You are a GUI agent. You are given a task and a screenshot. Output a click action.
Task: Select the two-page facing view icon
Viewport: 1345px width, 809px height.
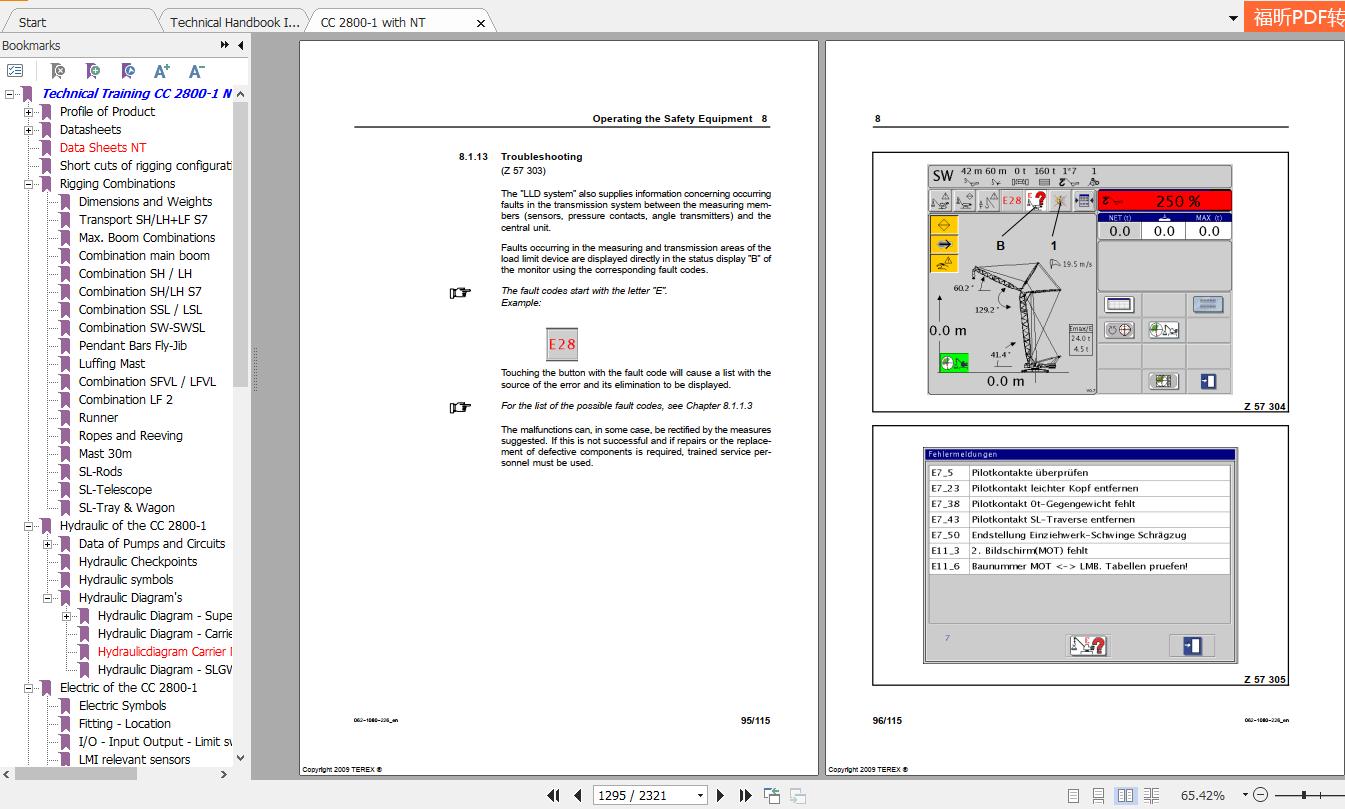click(1125, 795)
